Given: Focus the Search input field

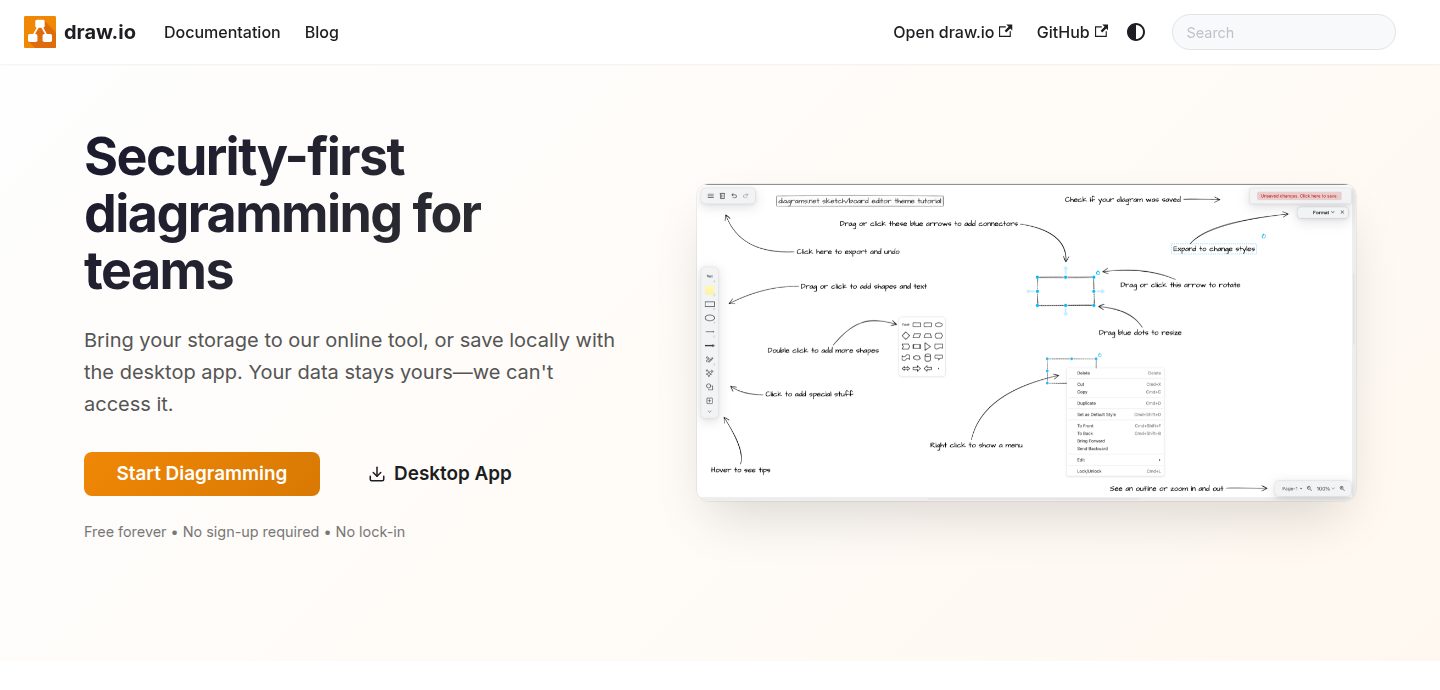Looking at the screenshot, I should [x=1284, y=32].
